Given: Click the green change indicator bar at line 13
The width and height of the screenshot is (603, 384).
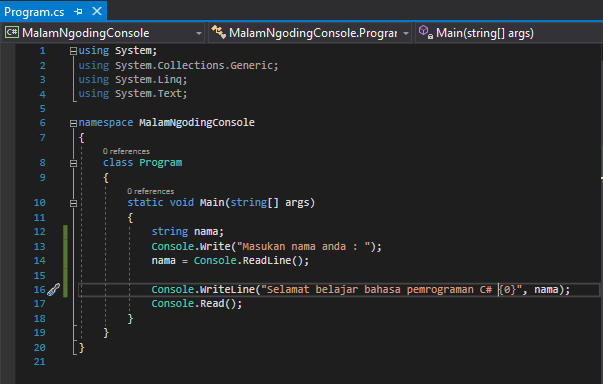Looking at the screenshot, I should 65,246.
